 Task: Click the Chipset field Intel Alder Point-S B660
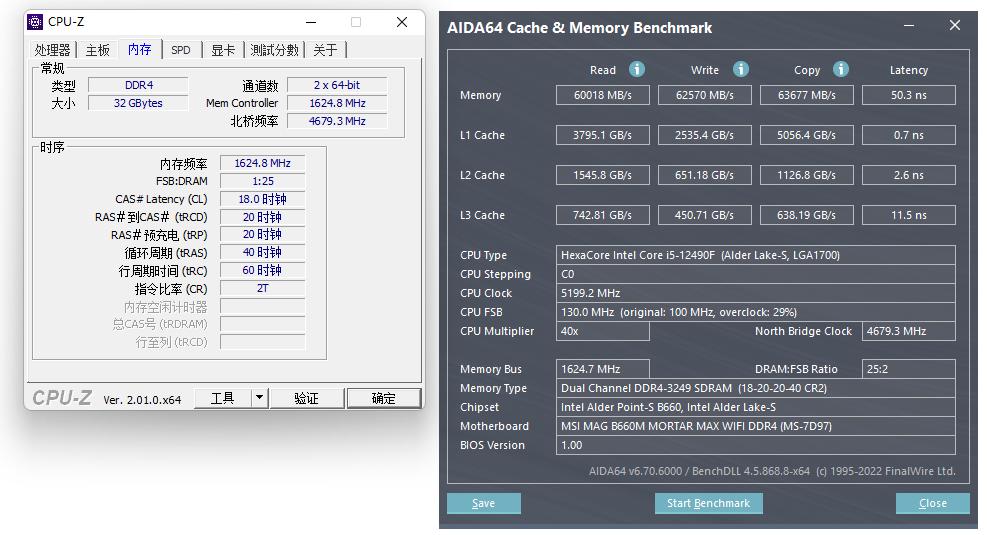pyautogui.click(x=756, y=407)
